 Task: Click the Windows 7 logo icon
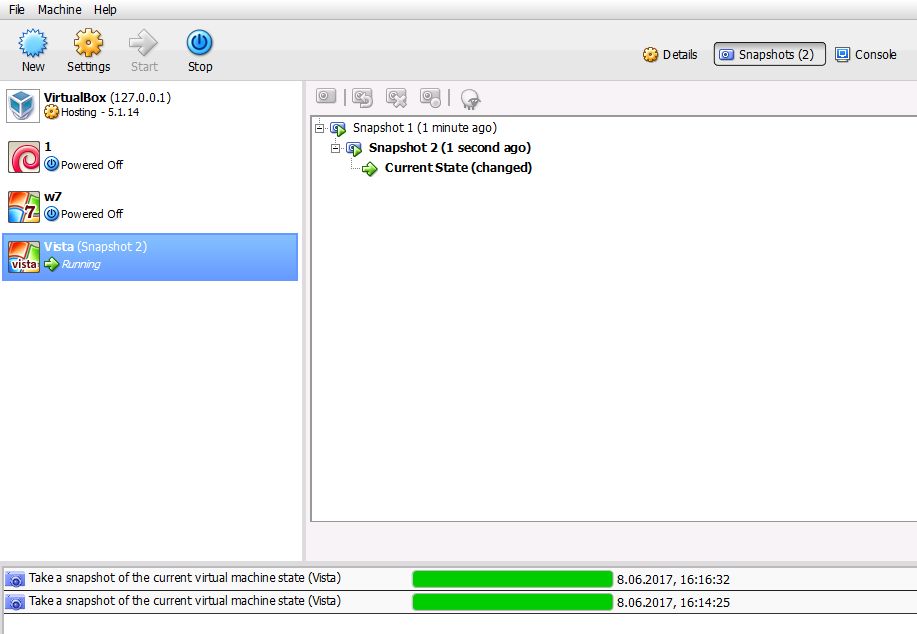[24, 207]
